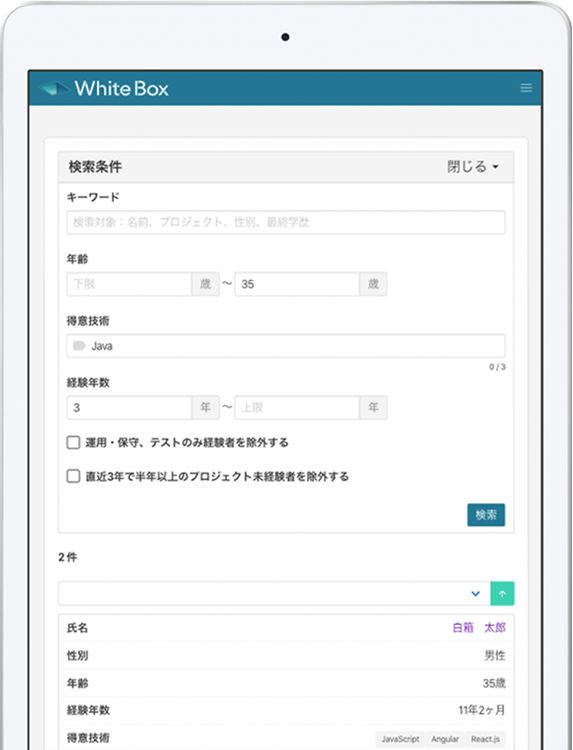Screen dimensions: 573x750
Task: Check 直近3年で半年以上のプロジェクト未経験者を除外する
Action: (73, 476)
